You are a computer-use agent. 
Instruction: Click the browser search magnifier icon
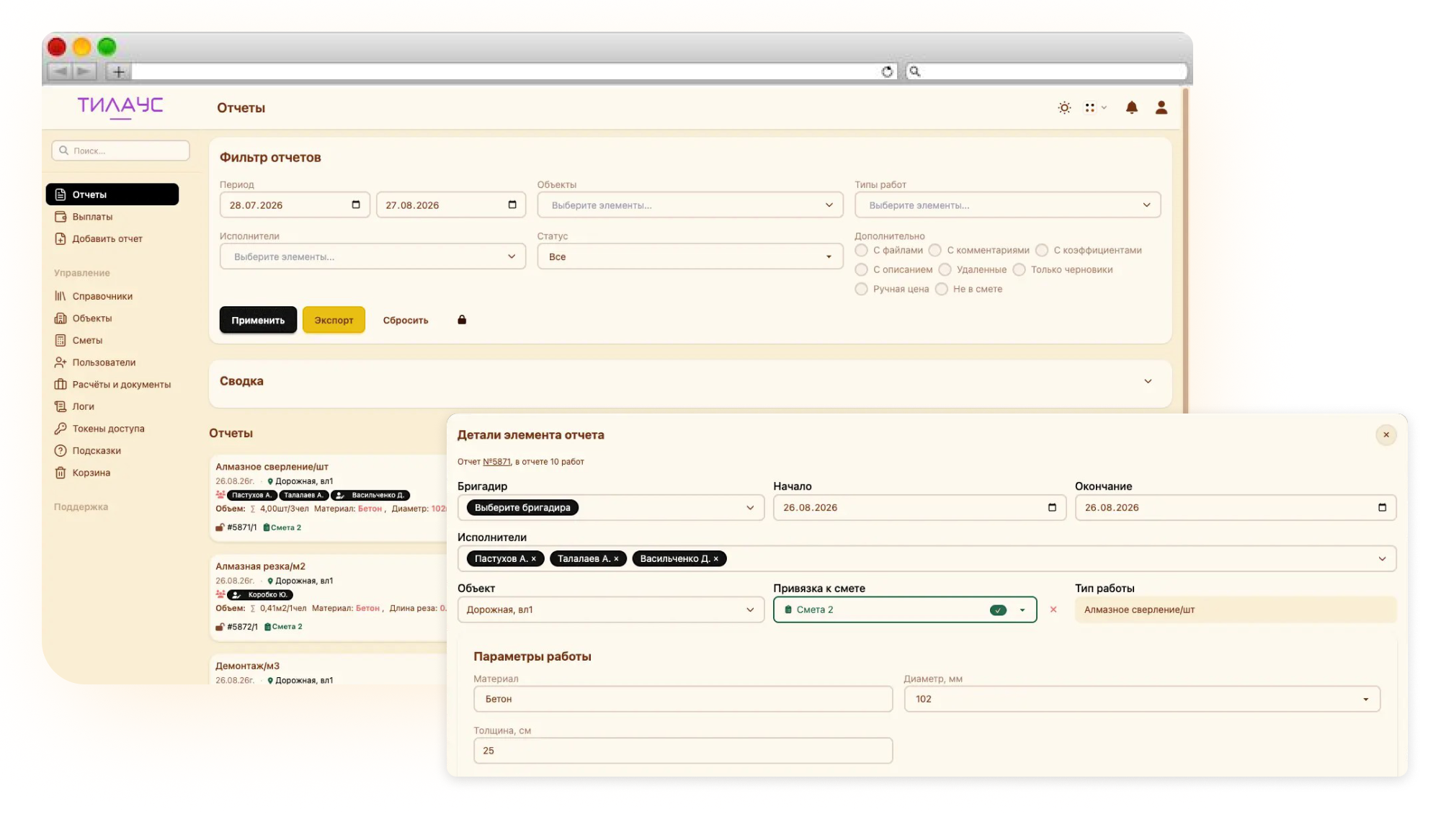point(915,71)
